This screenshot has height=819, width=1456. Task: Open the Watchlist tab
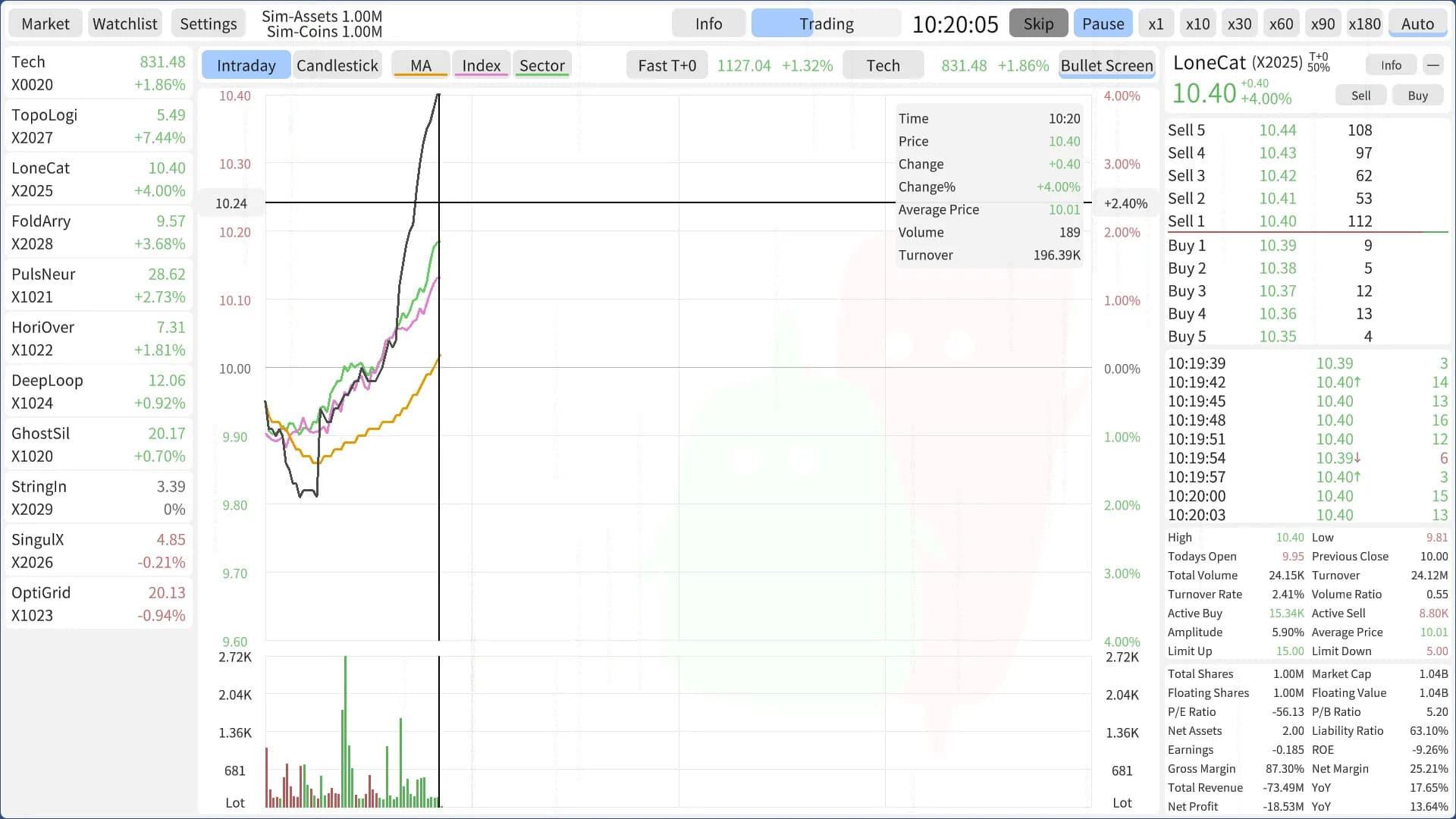125,24
